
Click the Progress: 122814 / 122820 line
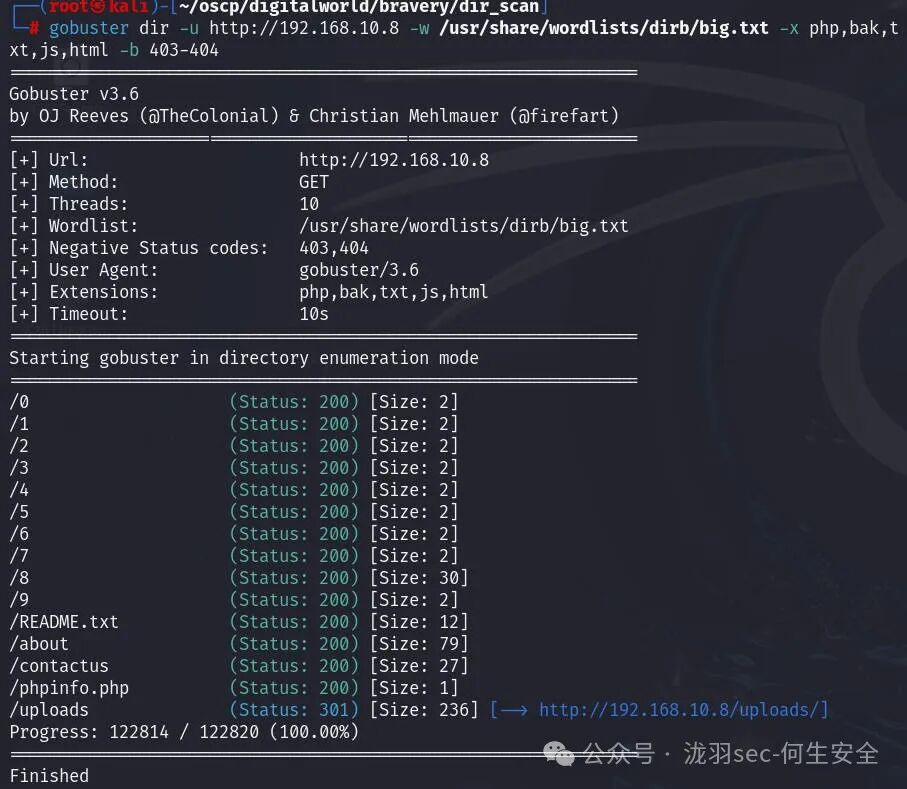click(184, 732)
